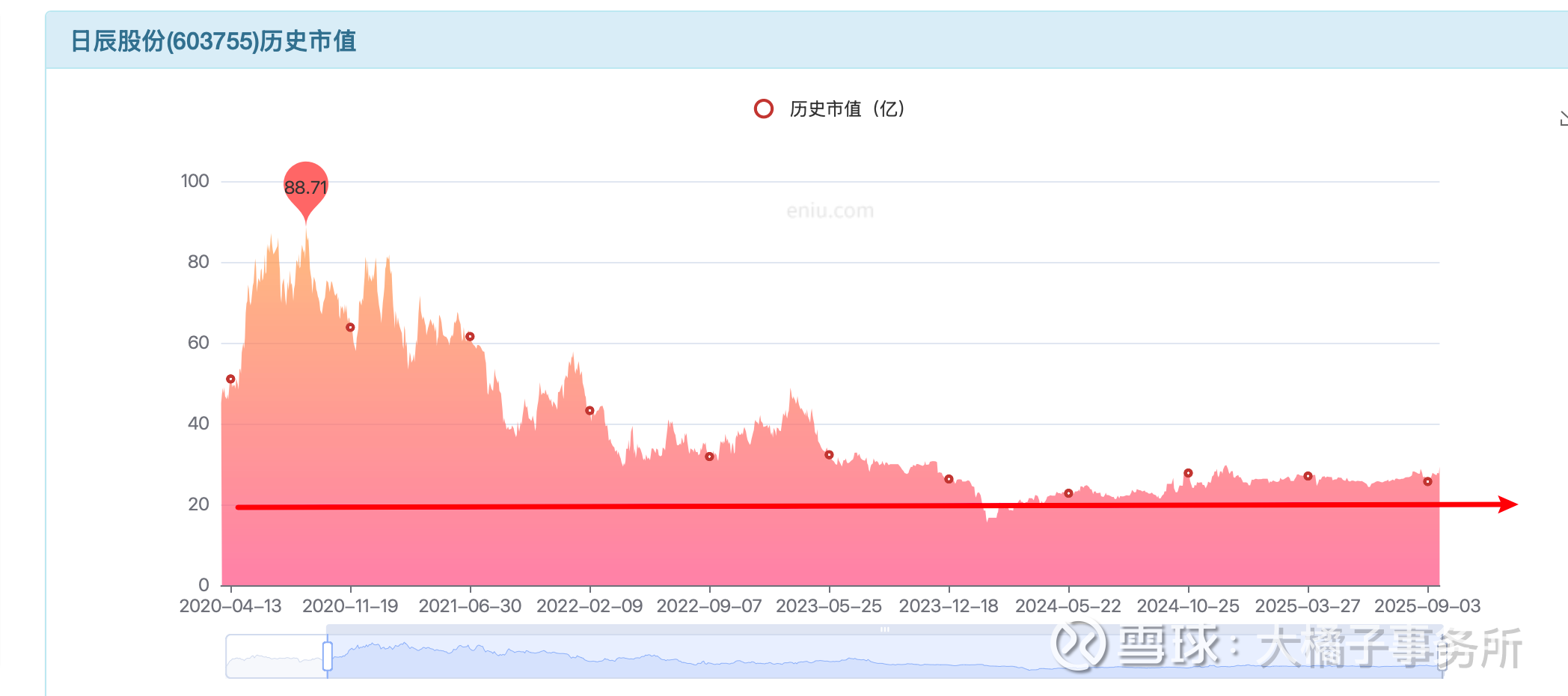Click the x-axis date 2024-10-25
Image resolution: width=1568 pixels, height=696 pixels.
tap(1188, 606)
